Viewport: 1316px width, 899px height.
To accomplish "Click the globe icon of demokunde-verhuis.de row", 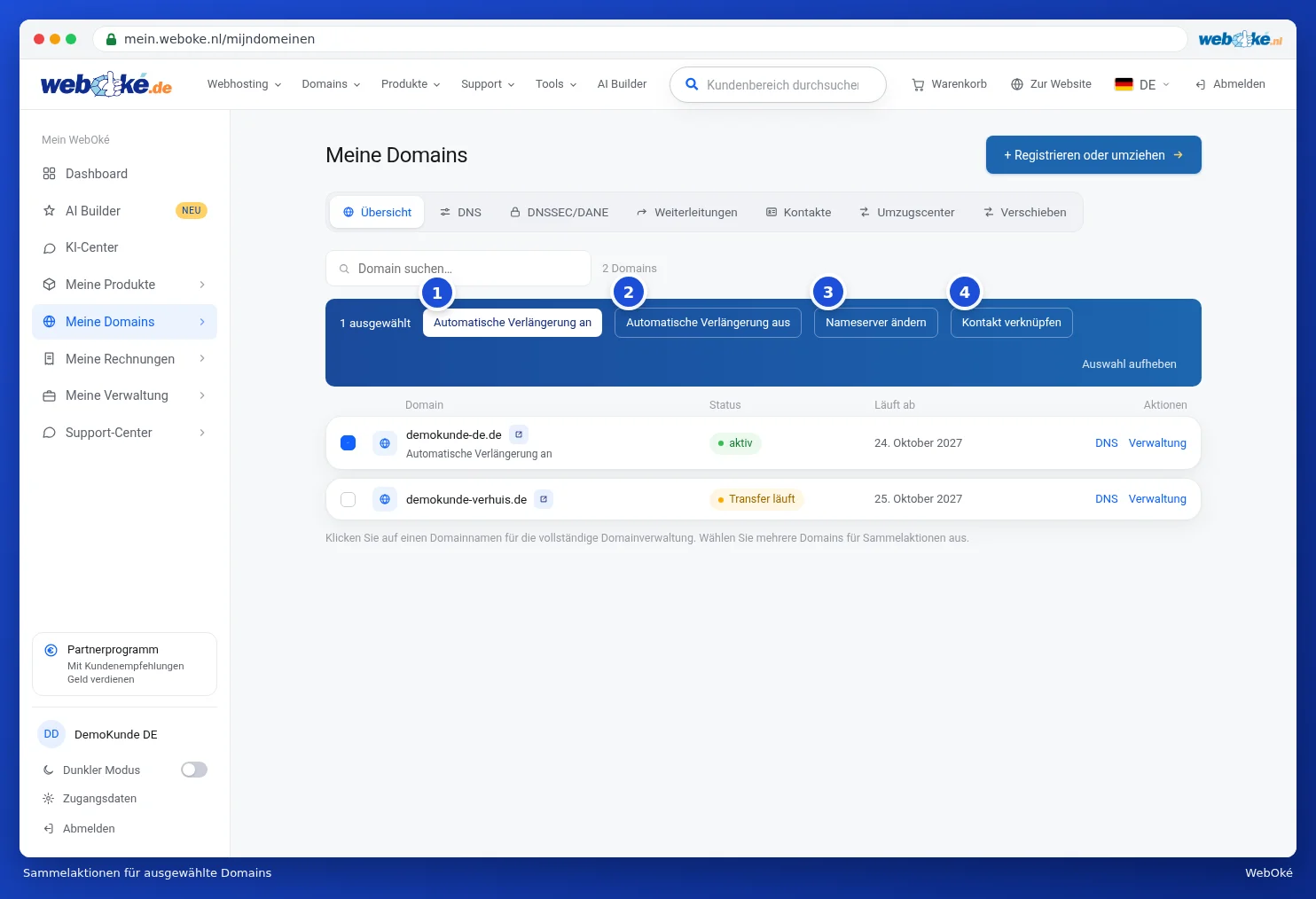I will point(385,499).
